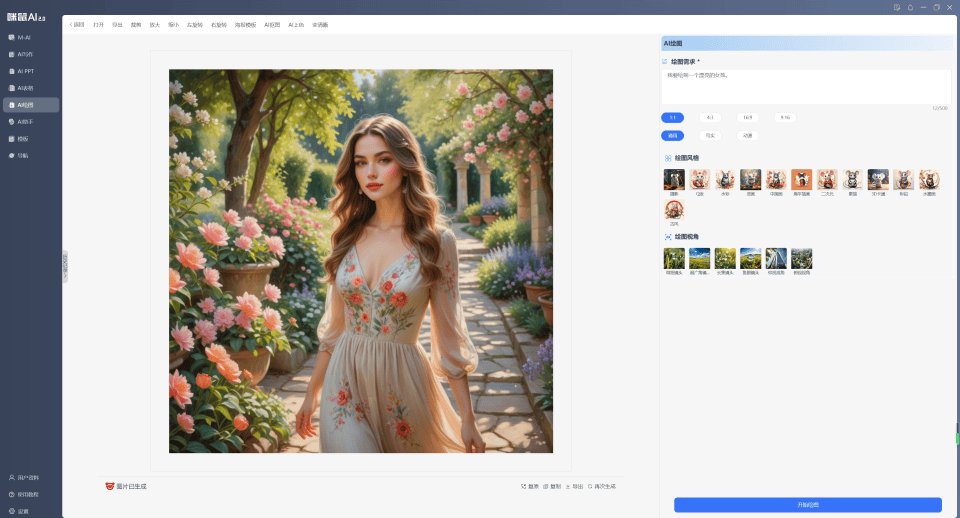960x518 pixels.
Task: Select the 1:1 aspect ratio option
Action: point(672,117)
